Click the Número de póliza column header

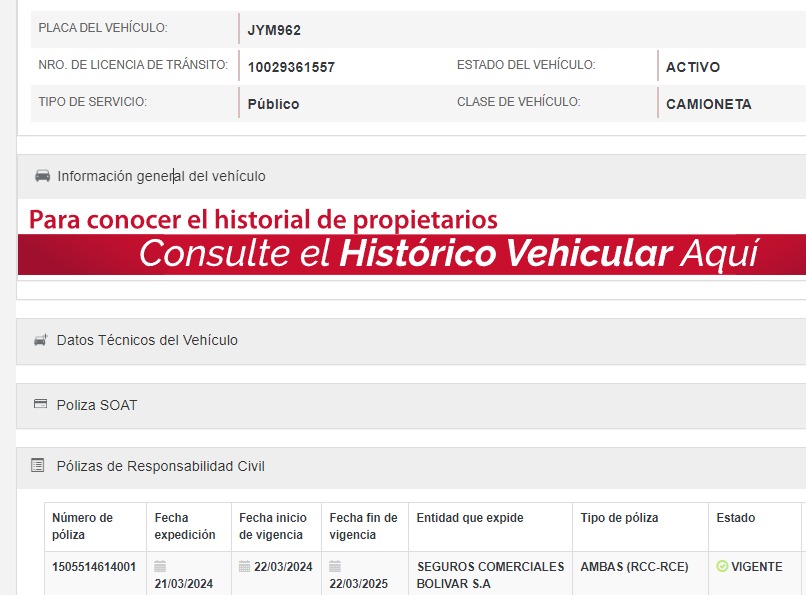[83, 526]
